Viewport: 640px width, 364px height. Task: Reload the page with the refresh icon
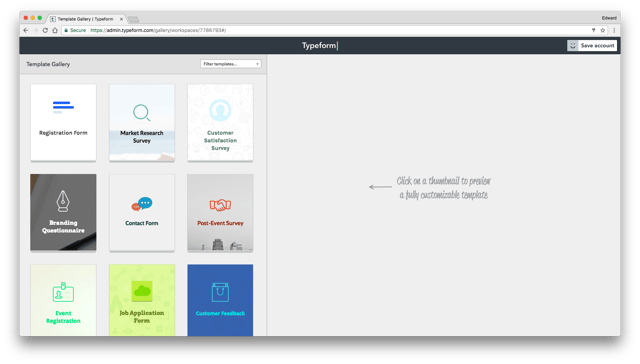click(45, 30)
